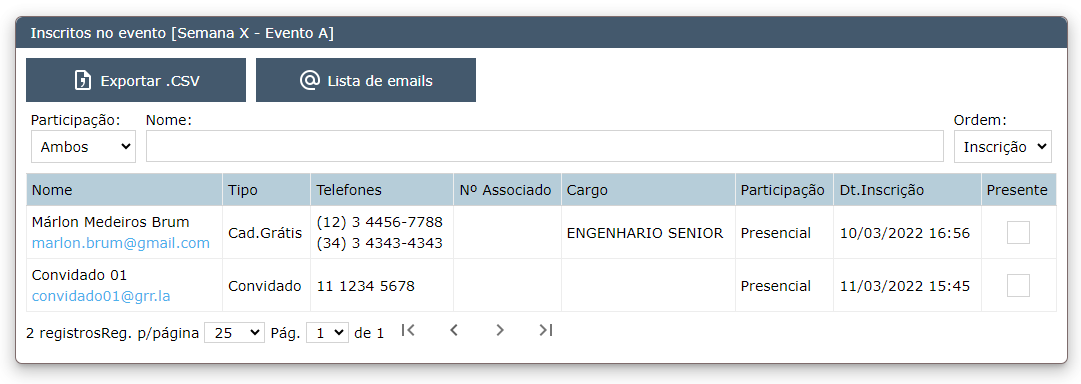
Task: Click the Lista de emails button
Action: pos(365,80)
